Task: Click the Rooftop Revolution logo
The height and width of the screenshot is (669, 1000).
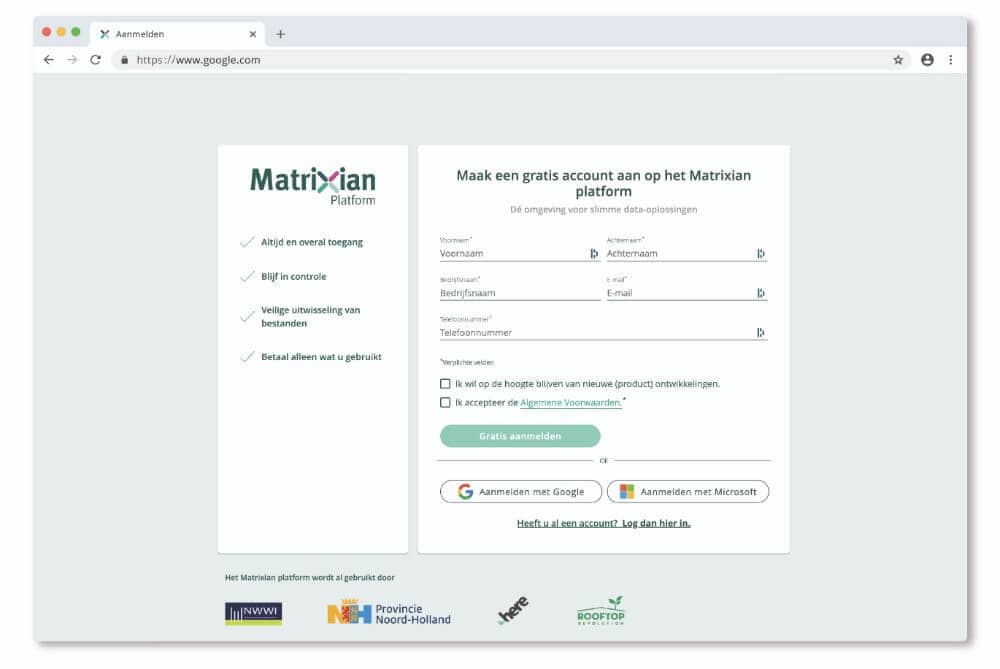Action: (x=601, y=611)
